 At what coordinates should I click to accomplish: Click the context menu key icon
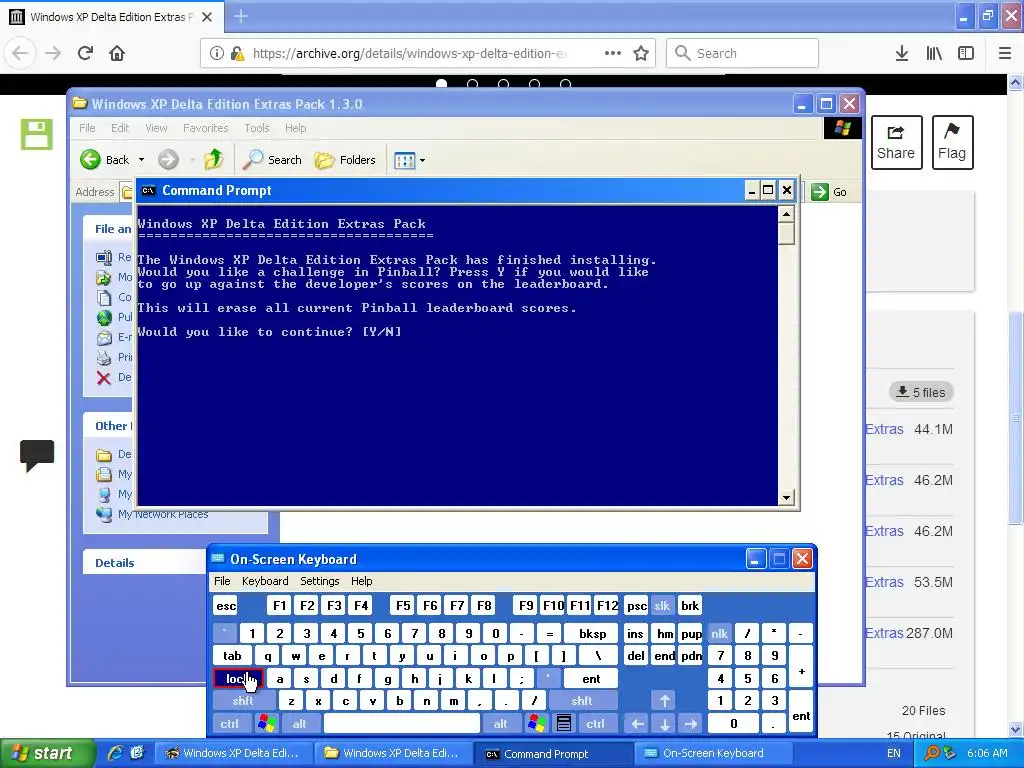pyautogui.click(x=564, y=724)
